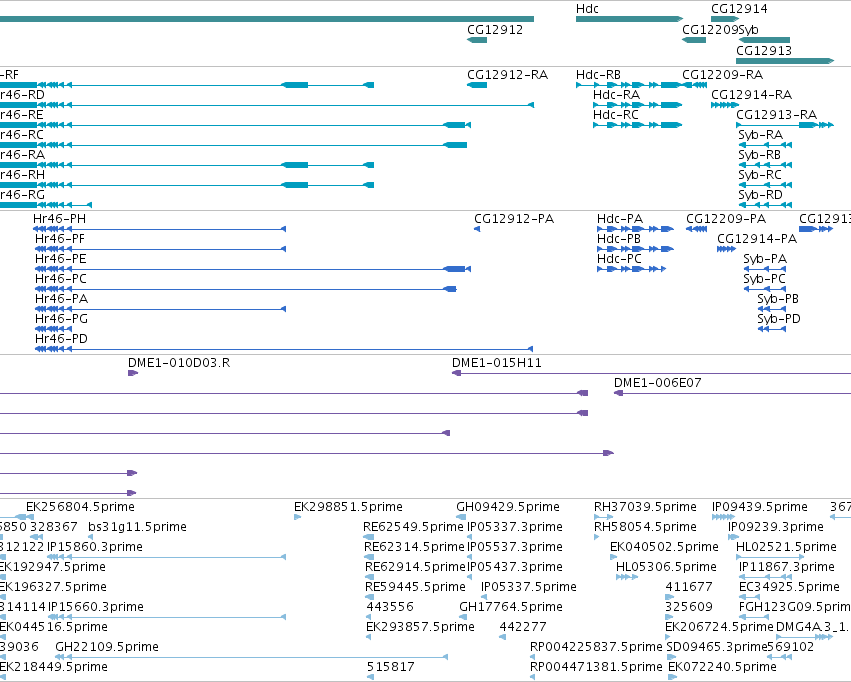Select the RE62314.5prime EST
Screen dimensions: 851x682
pos(369,557)
